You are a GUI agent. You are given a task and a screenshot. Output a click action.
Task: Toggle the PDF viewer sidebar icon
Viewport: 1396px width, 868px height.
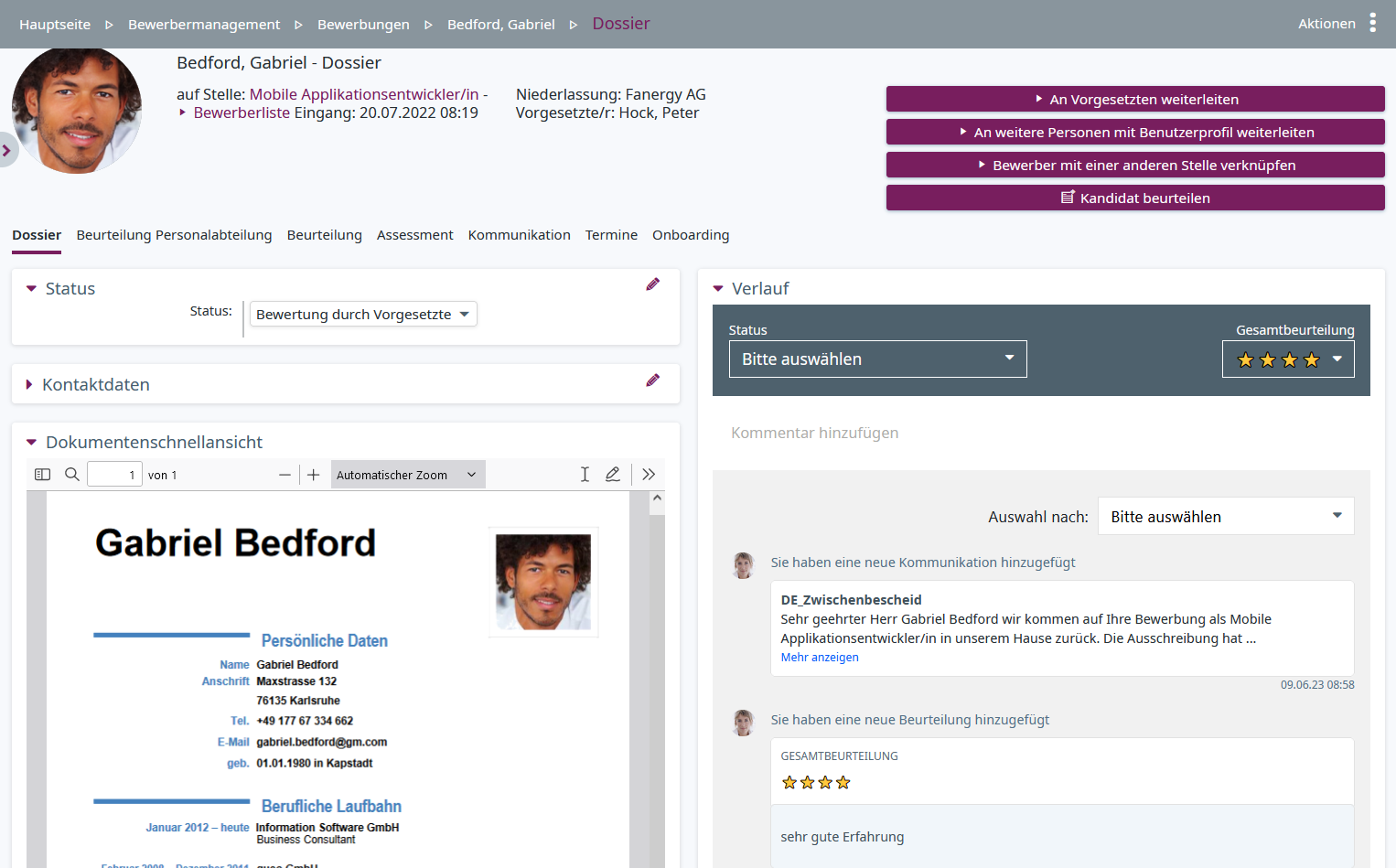[x=42, y=475]
